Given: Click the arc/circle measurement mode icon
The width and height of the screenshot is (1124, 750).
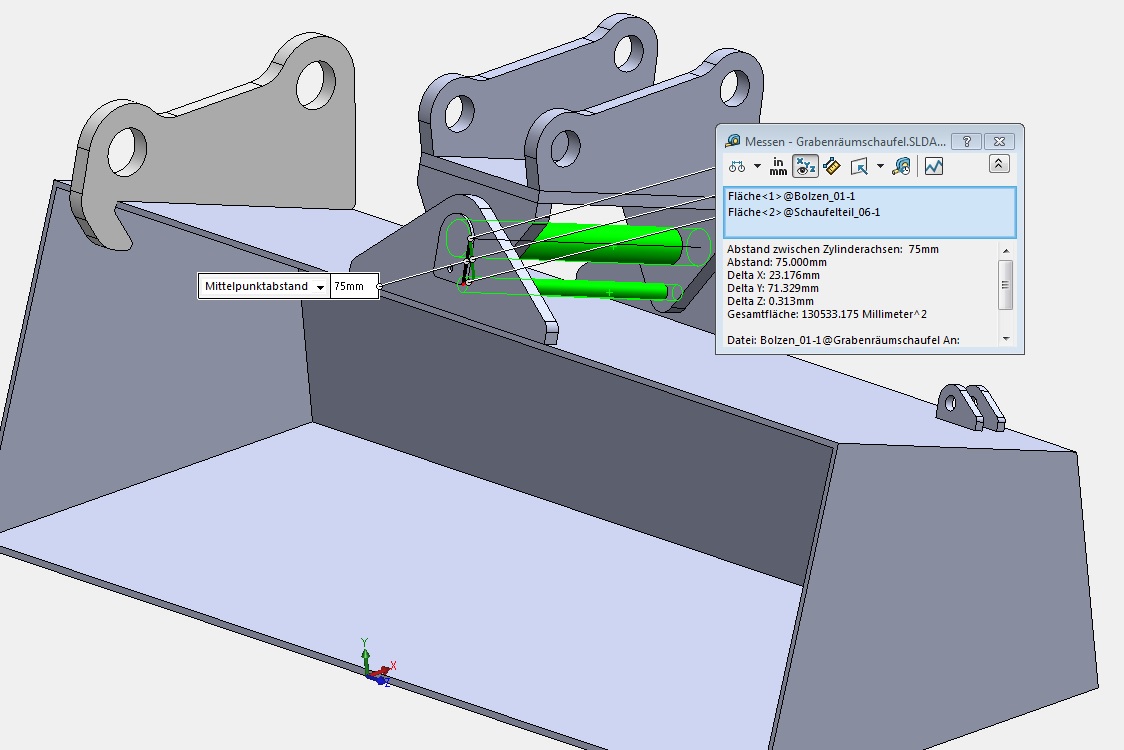Looking at the screenshot, I should coord(737,167).
